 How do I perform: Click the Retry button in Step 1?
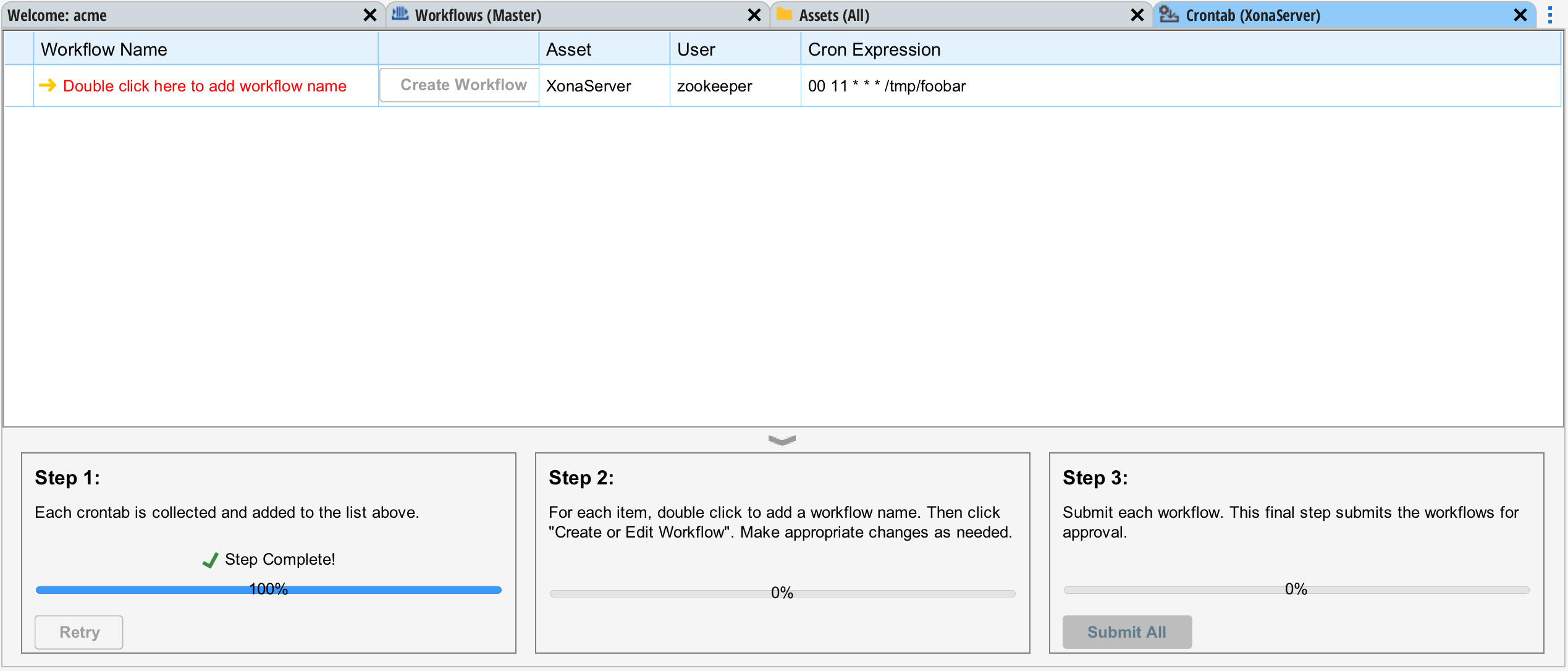(x=79, y=631)
